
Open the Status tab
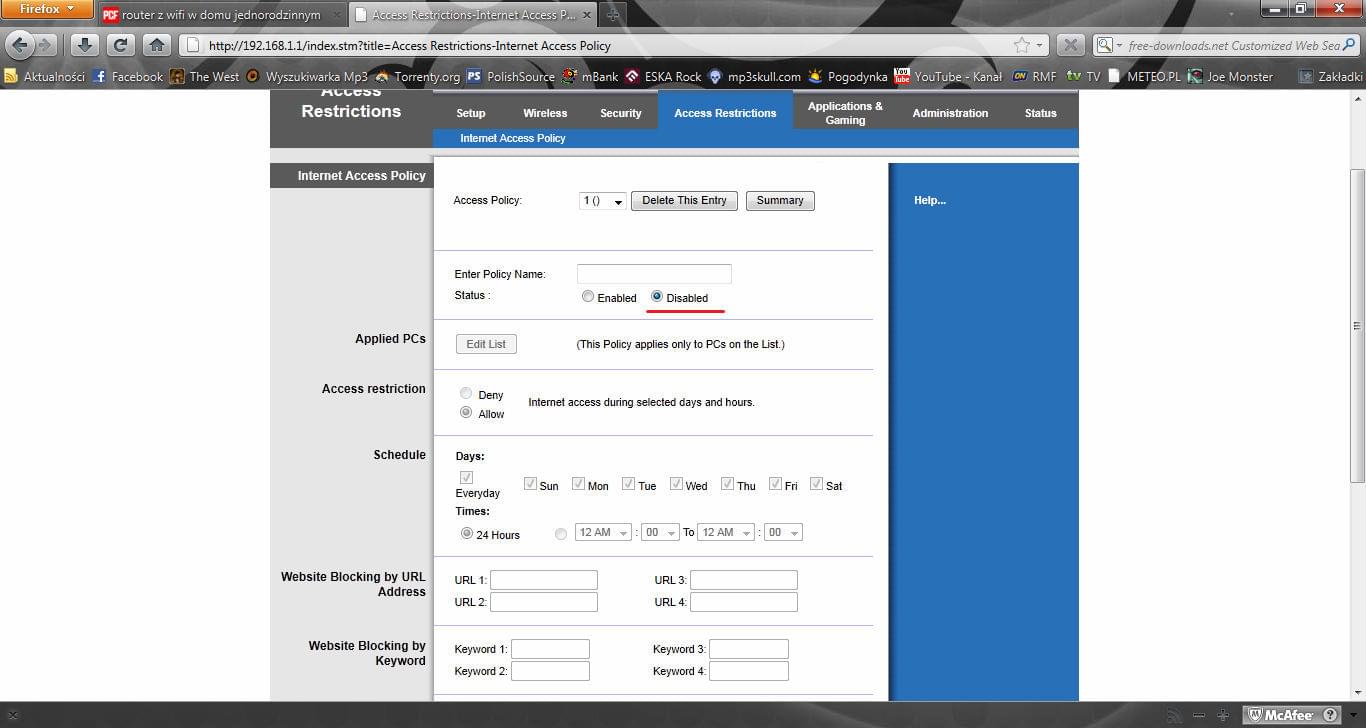pos(1040,113)
